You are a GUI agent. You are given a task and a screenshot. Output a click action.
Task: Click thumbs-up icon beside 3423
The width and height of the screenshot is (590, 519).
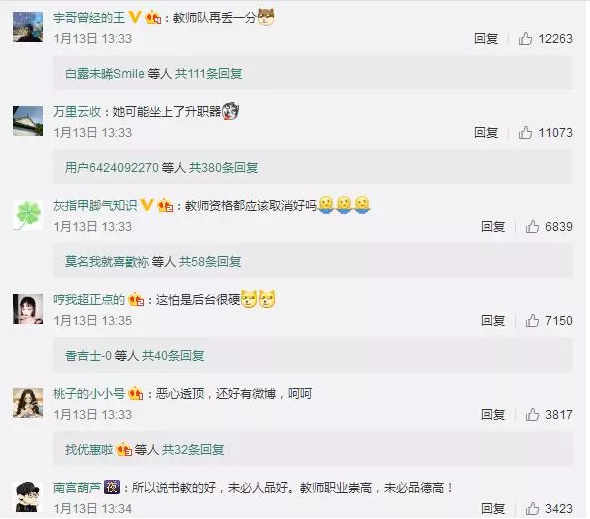coord(532,509)
